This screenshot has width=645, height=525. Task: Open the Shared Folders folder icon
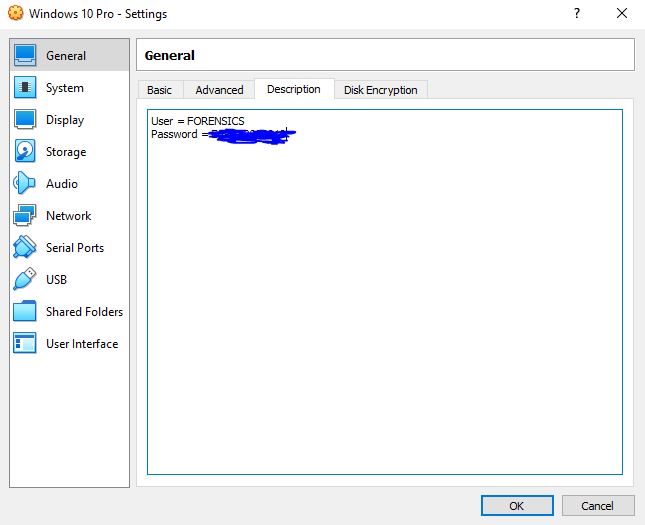coord(24,311)
